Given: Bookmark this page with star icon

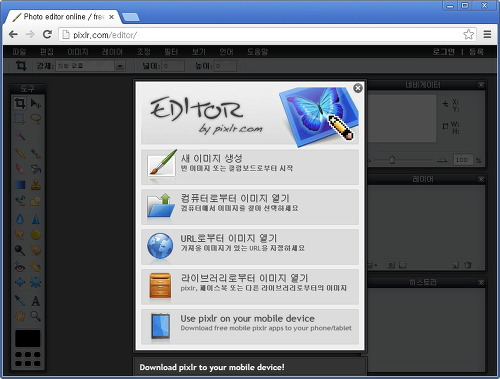Looking at the screenshot, I should coord(468,34).
